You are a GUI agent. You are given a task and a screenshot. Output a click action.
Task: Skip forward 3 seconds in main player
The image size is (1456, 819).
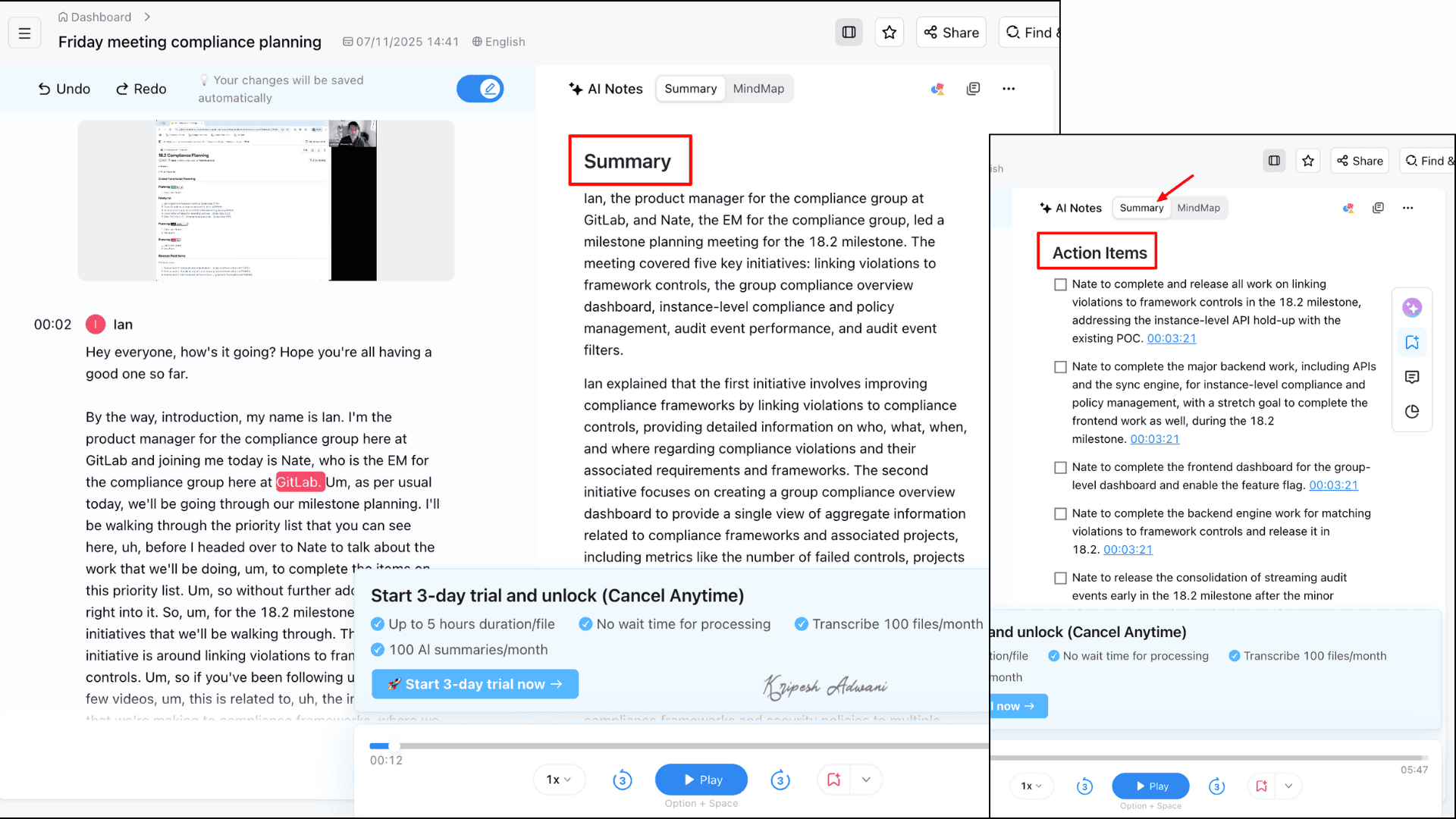[780, 780]
